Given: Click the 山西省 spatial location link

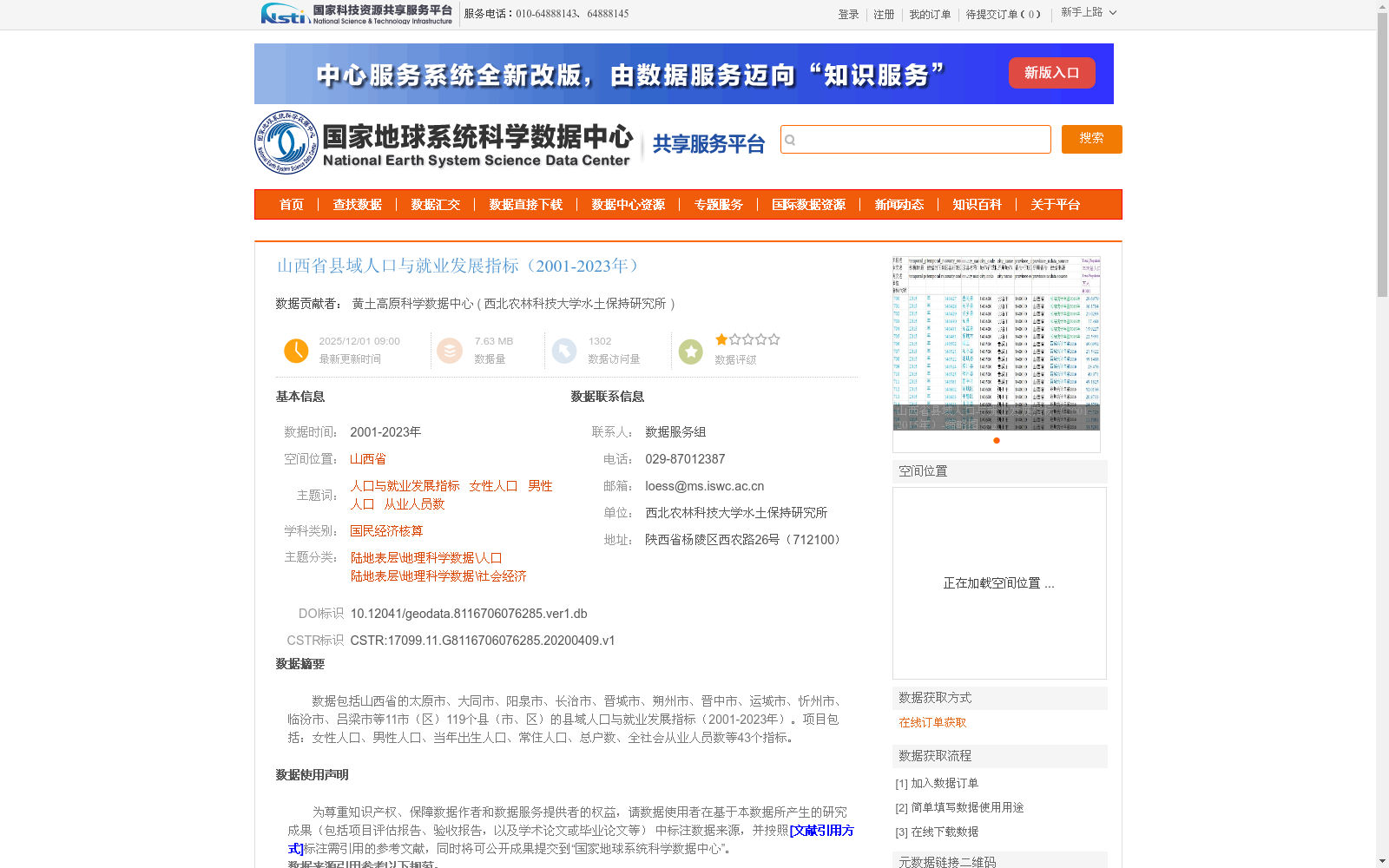Looking at the screenshot, I should 368,459.
